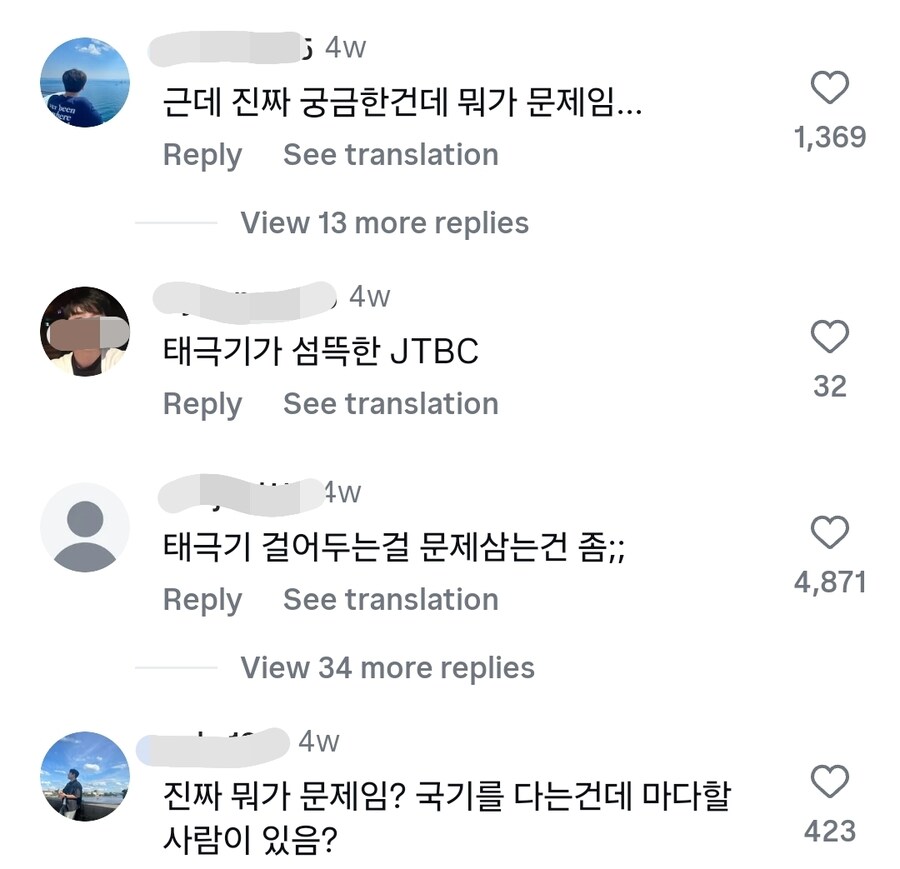
Task: Open the '4,871' likes list
Action: (x=830, y=580)
